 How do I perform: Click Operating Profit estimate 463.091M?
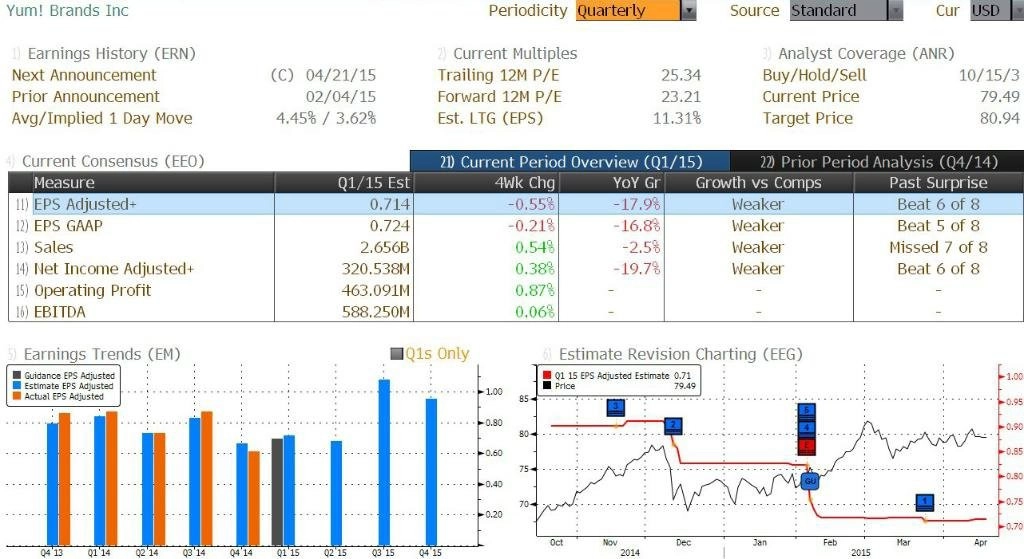click(376, 291)
